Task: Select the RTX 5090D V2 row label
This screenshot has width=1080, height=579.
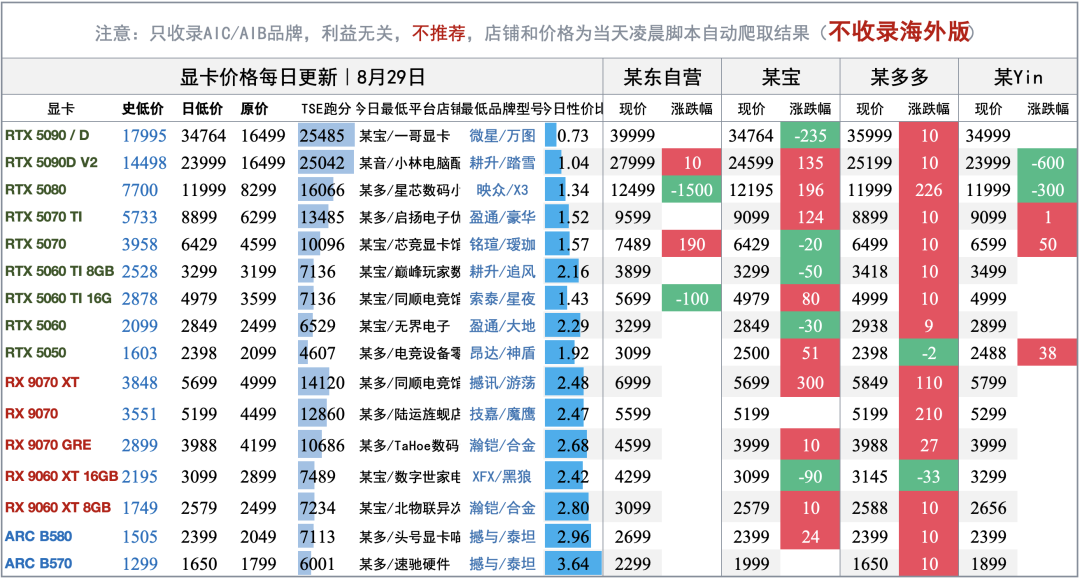Action: [51, 162]
